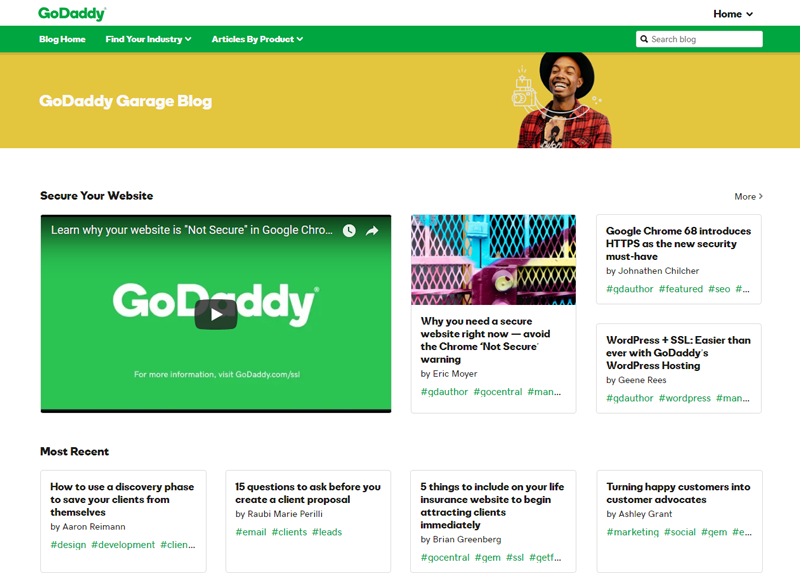Open the secure website article thumbnail image

(493, 259)
